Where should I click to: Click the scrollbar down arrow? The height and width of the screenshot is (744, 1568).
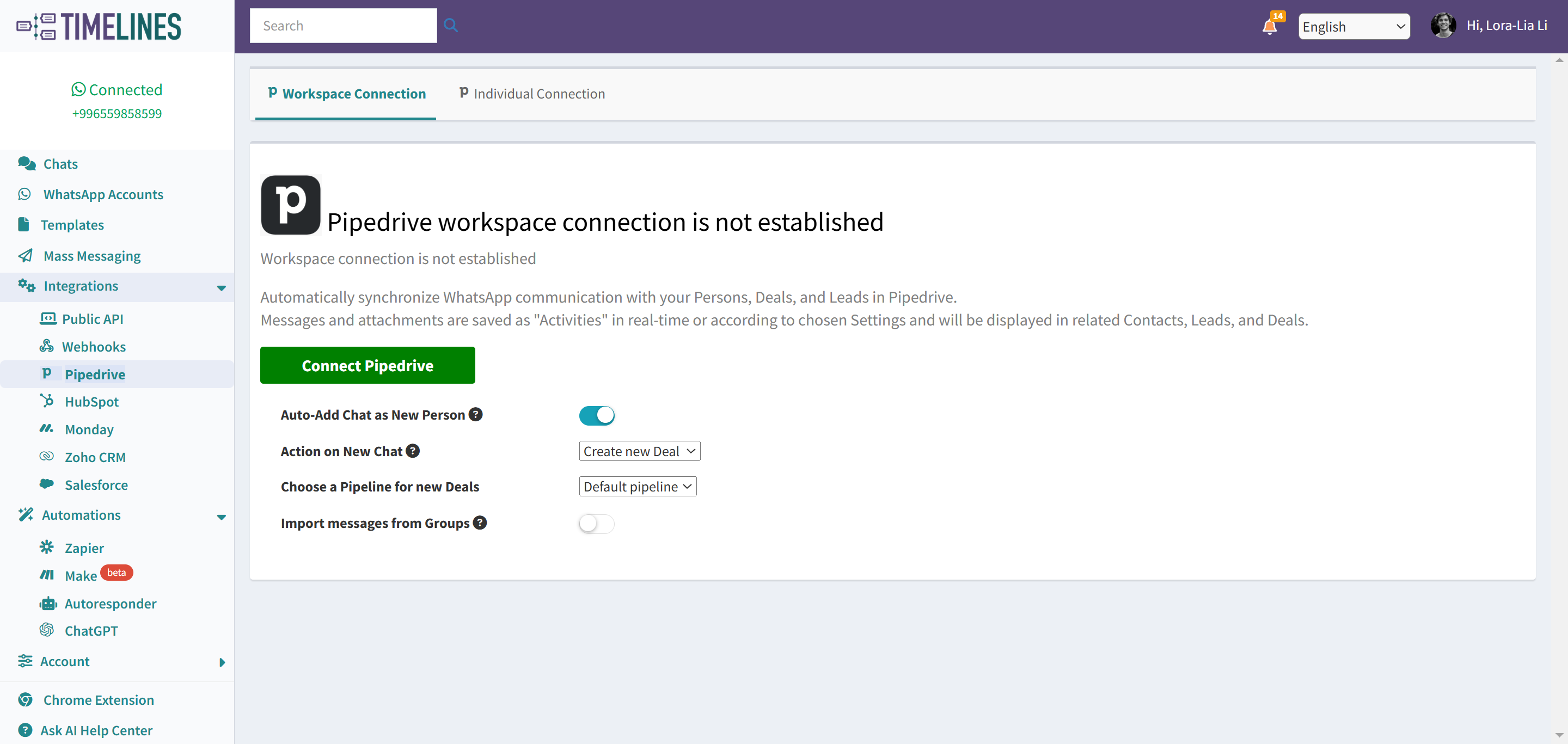pos(1559,735)
